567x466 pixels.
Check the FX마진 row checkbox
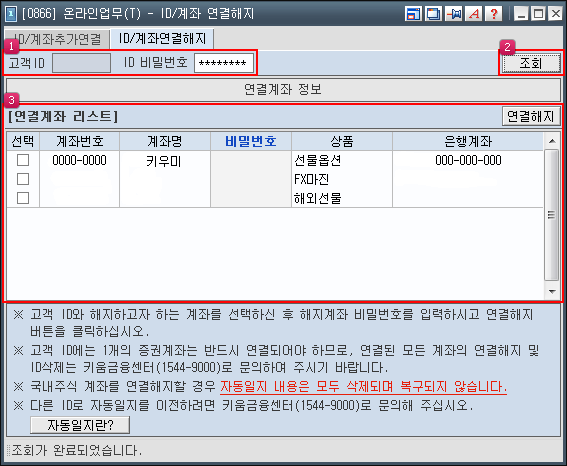click(x=23, y=179)
